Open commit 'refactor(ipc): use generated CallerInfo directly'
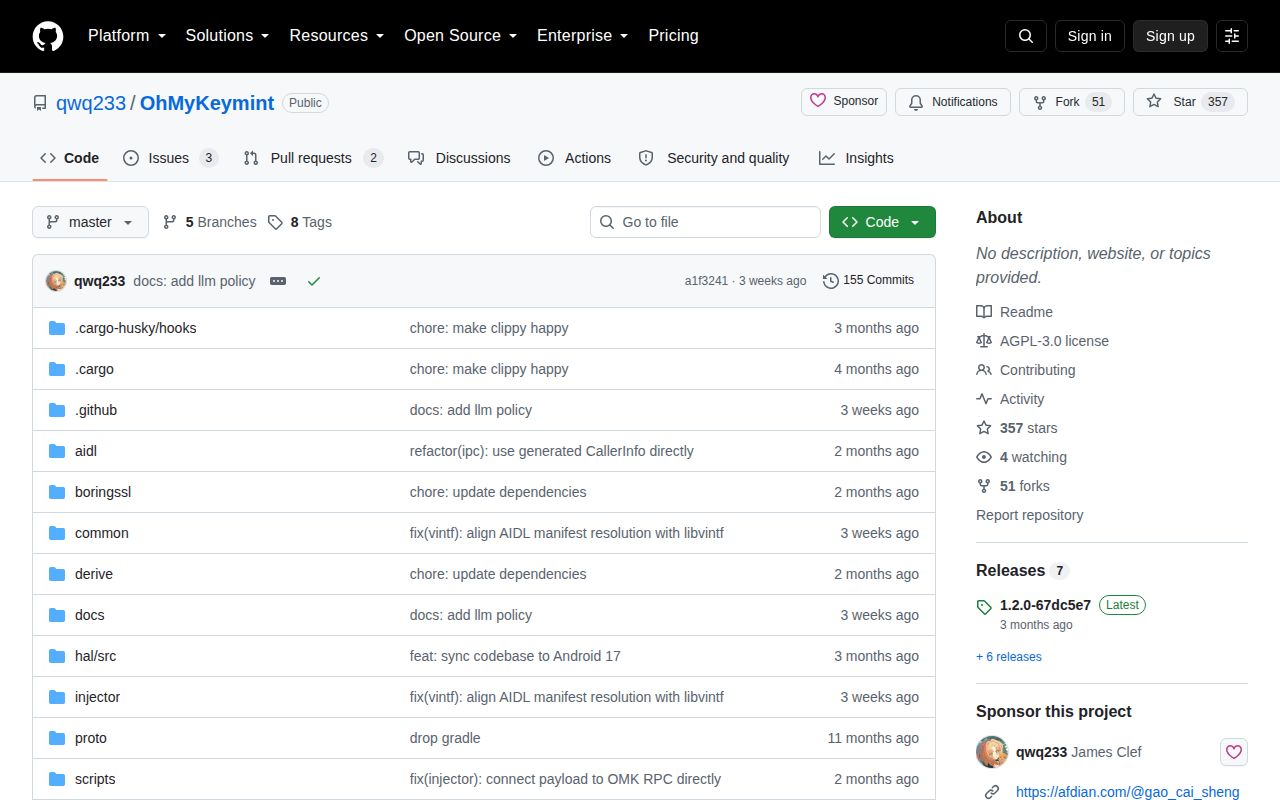This screenshot has height=800, width=1280. click(x=552, y=451)
